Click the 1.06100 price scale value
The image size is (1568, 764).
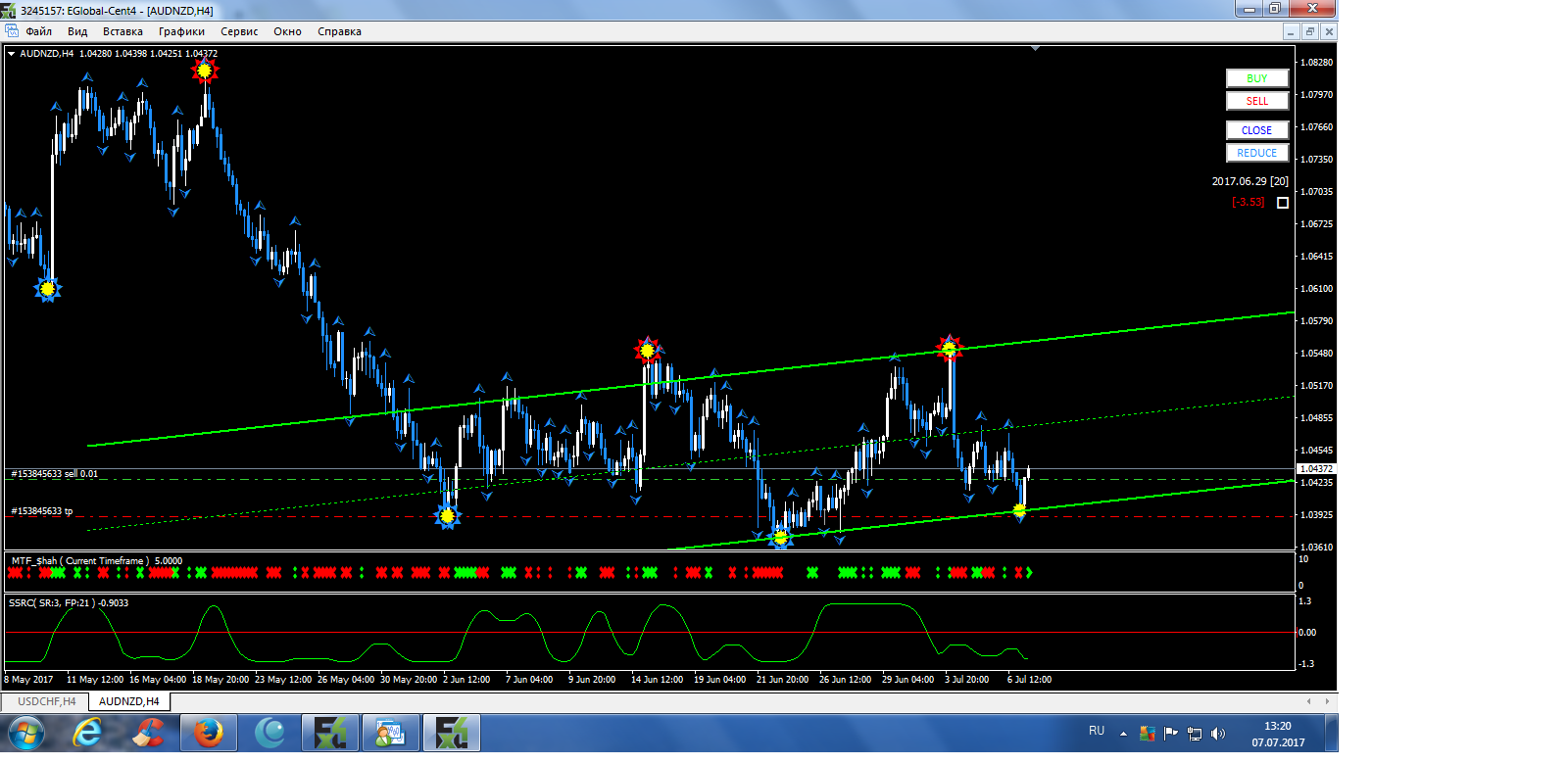(x=1316, y=289)
